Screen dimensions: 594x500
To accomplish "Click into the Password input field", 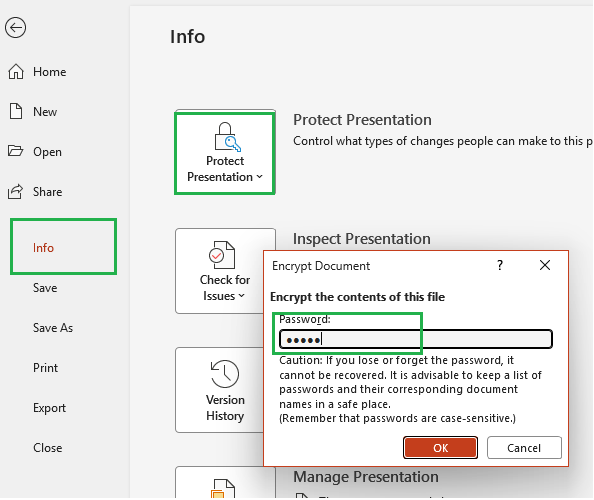I will click(x=416, y=339).
